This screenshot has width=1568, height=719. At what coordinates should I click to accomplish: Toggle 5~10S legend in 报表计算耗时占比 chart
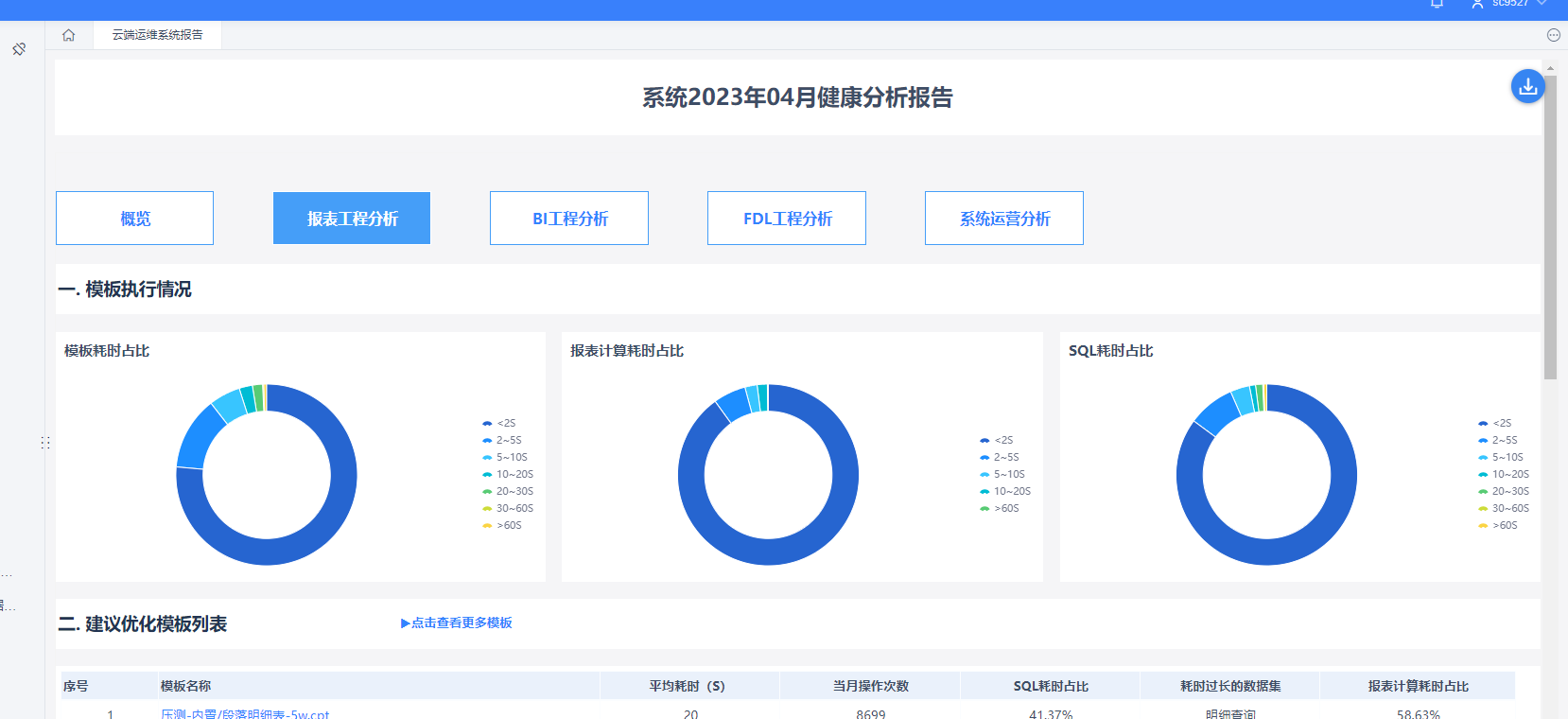tap(1002, 474)
